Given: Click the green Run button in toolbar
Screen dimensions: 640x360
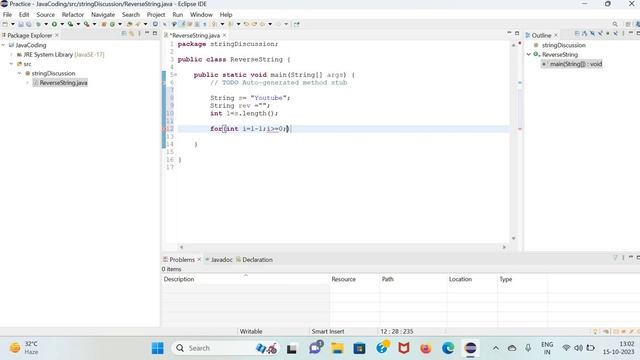Looking at the screenshot, I should pos(54,24).
